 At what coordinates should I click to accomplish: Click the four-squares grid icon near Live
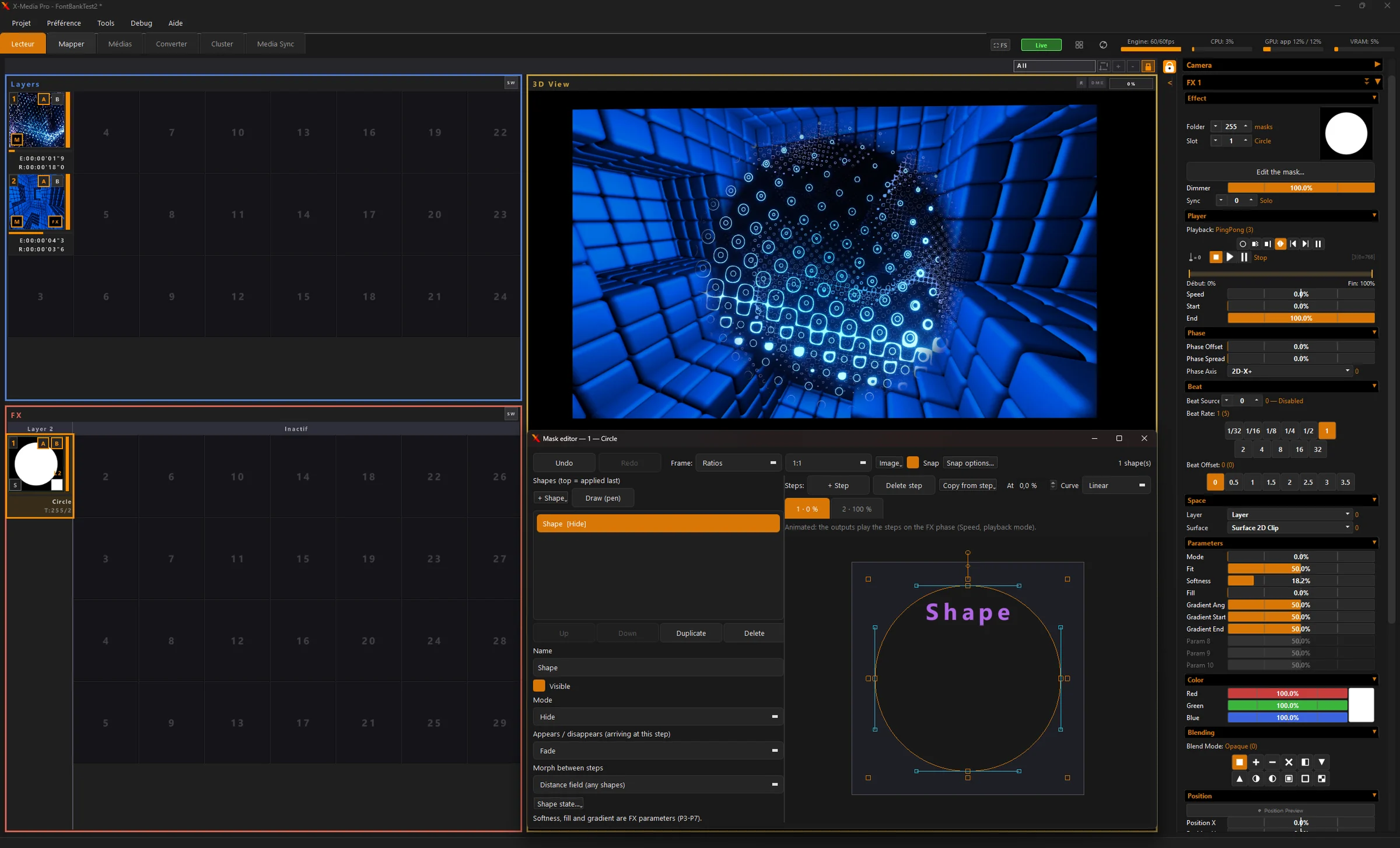(x=1079, y=45)
